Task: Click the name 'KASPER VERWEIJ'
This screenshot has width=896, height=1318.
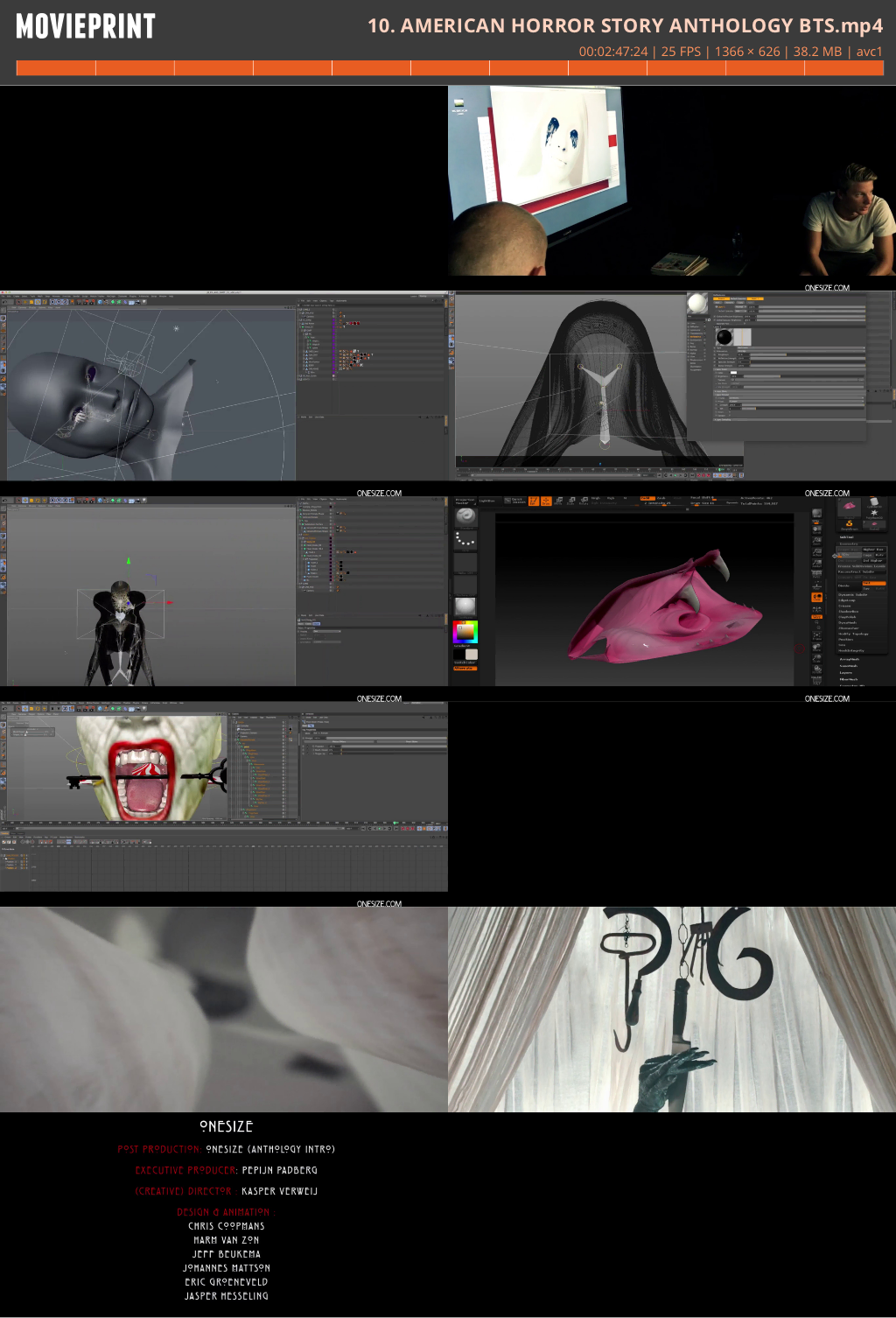Action: (279, 1191)
